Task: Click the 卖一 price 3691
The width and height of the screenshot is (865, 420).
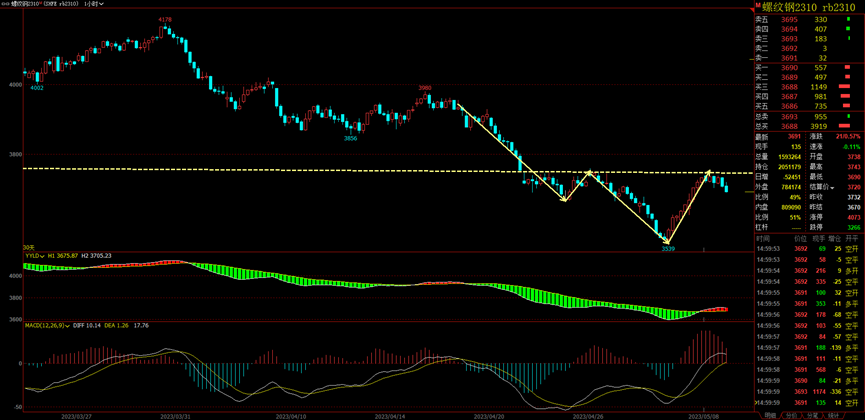Action: pyautogui.click(x=789, y=58)
